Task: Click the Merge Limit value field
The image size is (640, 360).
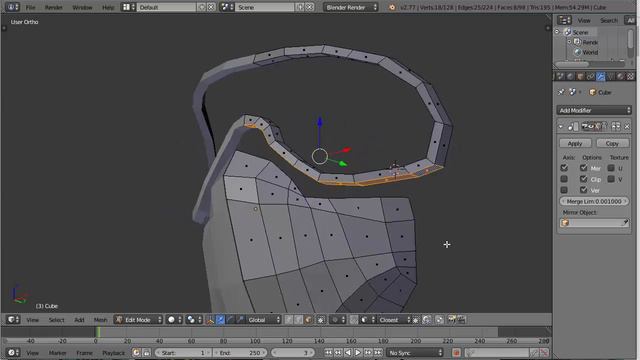Action: coord(594,201)
